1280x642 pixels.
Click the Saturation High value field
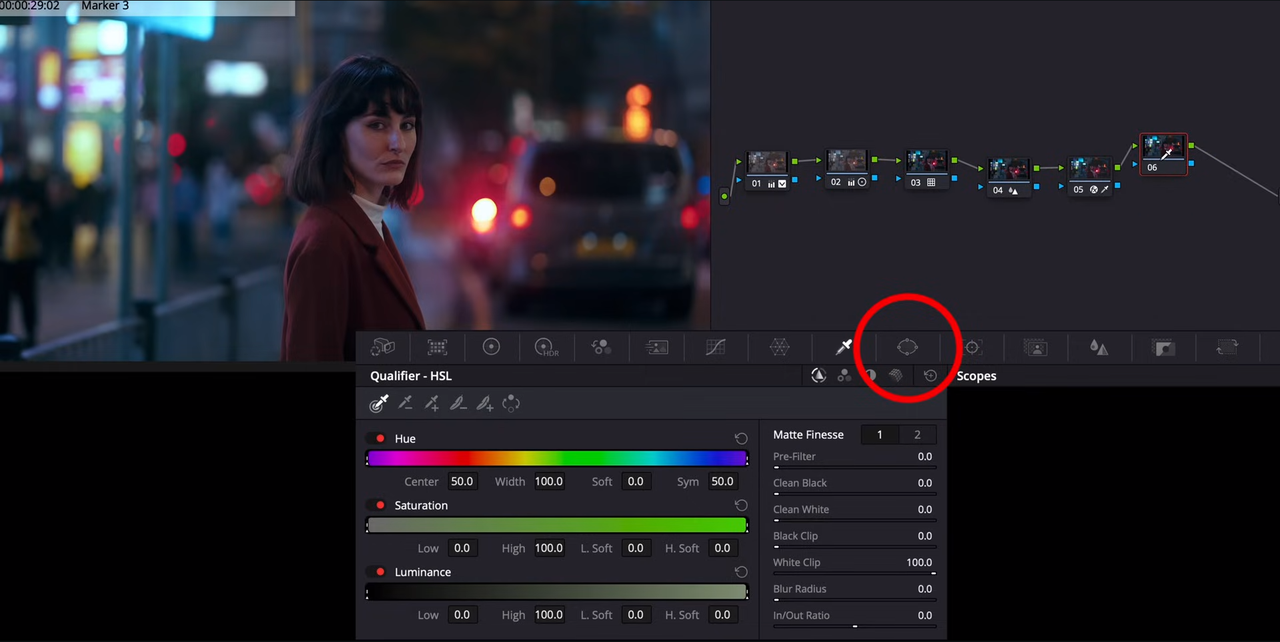pos(549,548)
